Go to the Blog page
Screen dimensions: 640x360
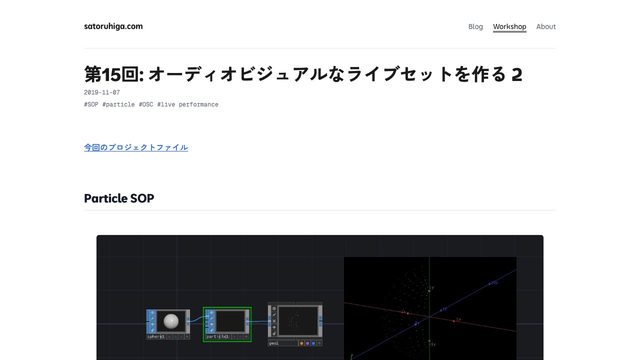(x=476, y=27)
